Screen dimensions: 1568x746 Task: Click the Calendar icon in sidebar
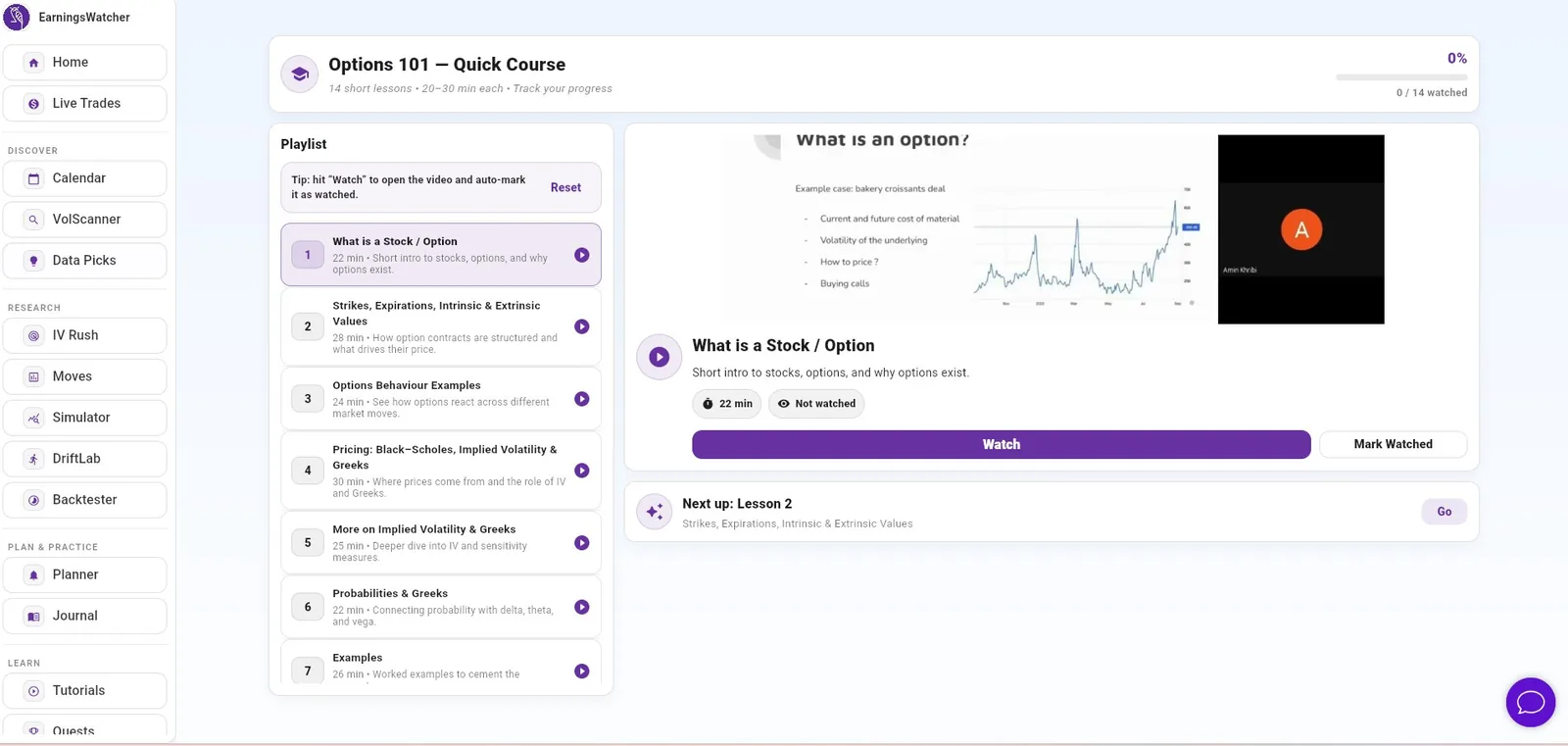(34, 178)
